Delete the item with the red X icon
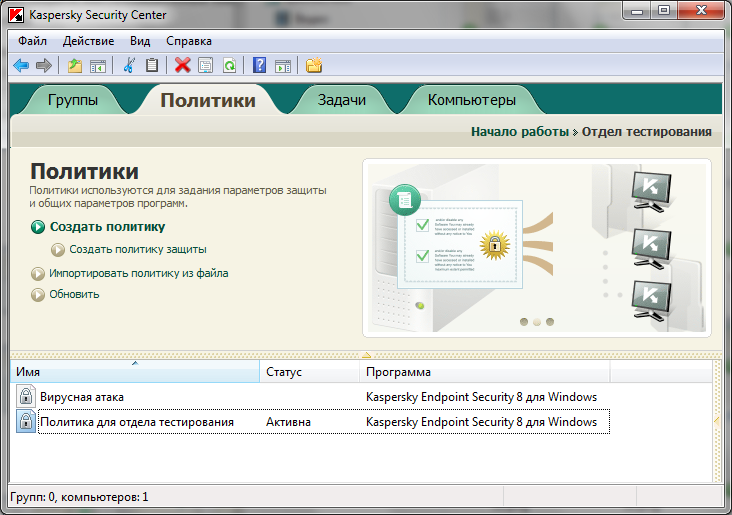Image resolution: width=732 pixels, height=515 pixels. tap(183, 66)
